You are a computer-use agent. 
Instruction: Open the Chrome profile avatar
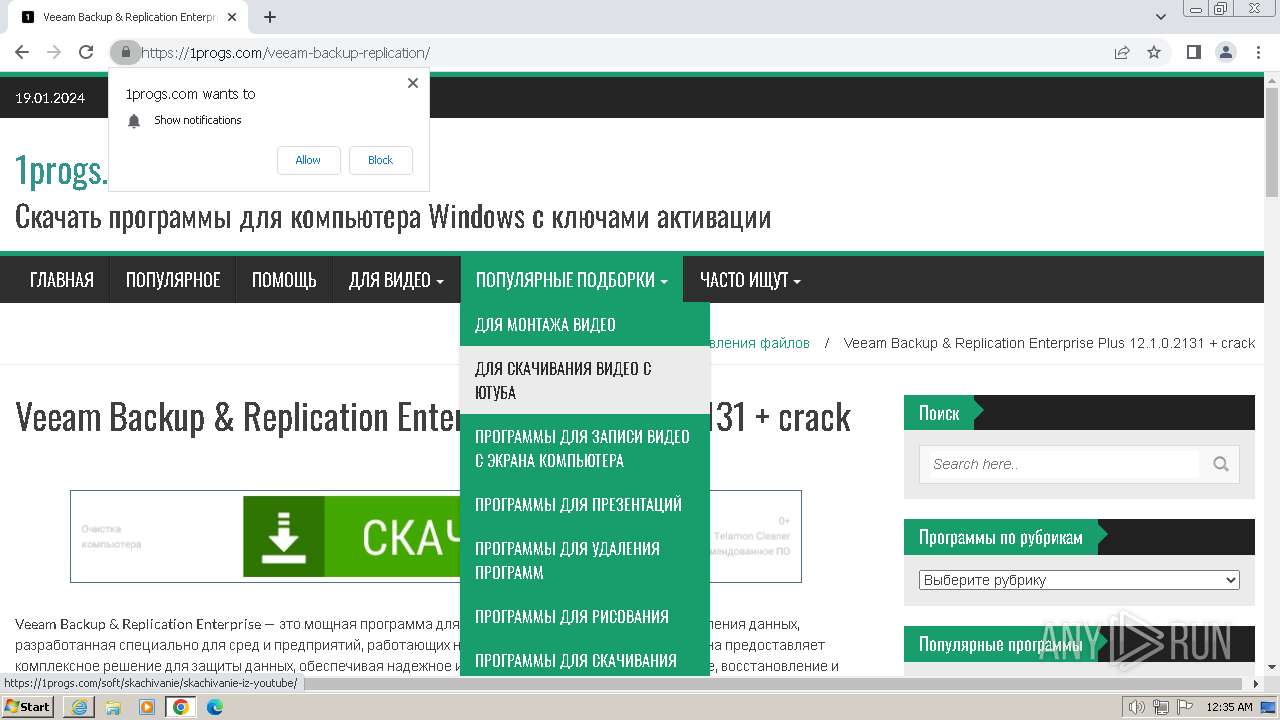(1225, 52)
